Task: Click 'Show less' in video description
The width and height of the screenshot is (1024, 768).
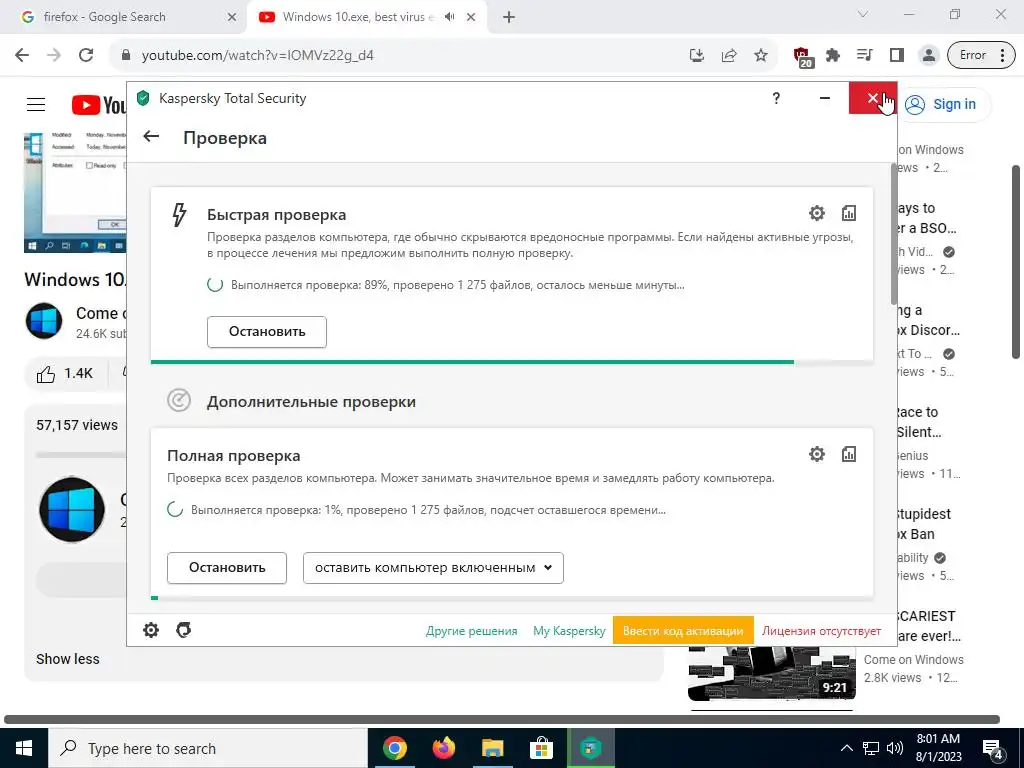Action: coord(68,659)
